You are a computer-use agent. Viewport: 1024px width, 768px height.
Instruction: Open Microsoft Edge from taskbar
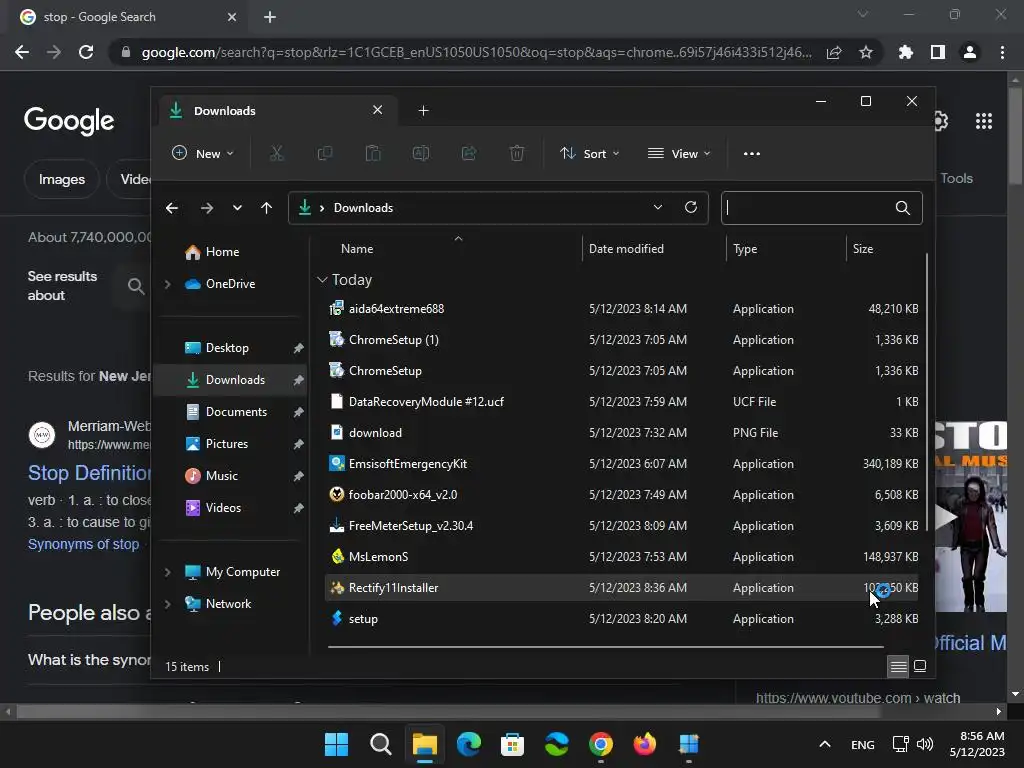tap(468, 744)
